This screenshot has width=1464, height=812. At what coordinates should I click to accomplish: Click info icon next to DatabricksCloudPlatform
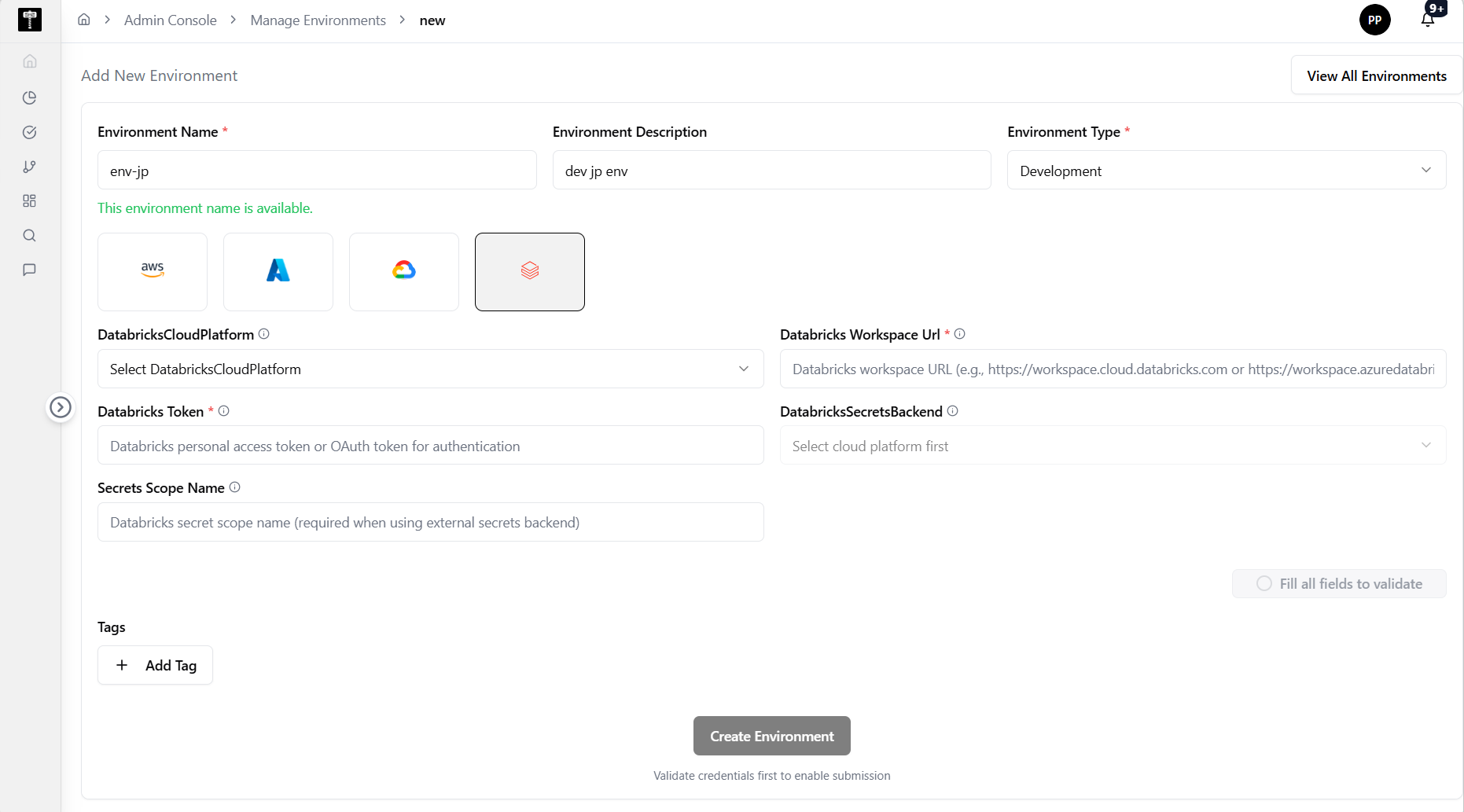point(264,334)
